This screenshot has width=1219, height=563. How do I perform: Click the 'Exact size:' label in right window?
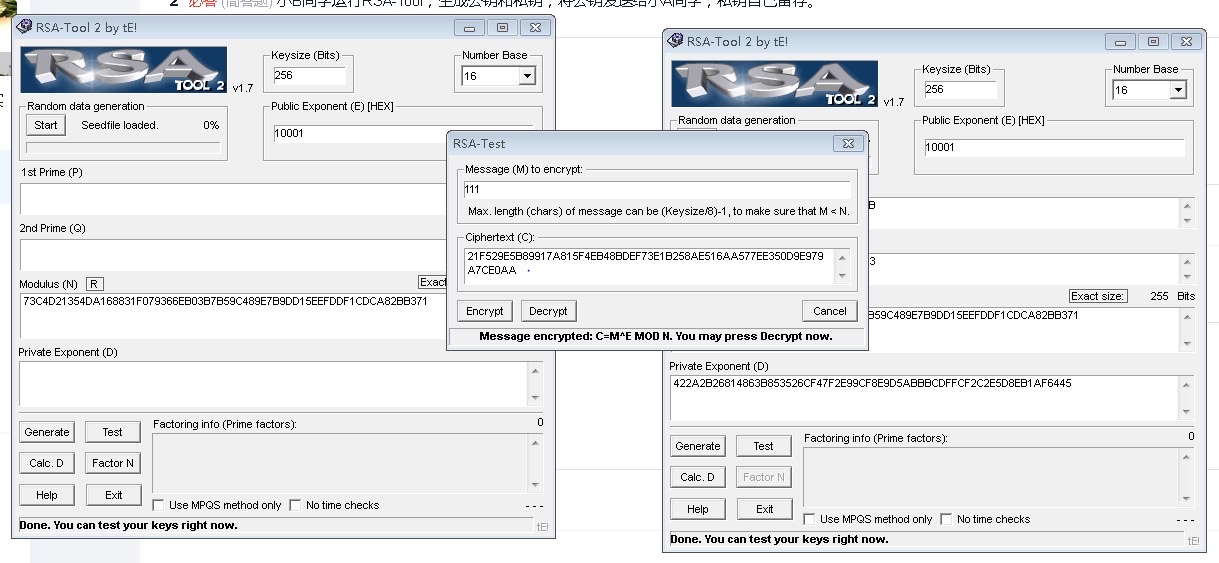[1097, 296]
